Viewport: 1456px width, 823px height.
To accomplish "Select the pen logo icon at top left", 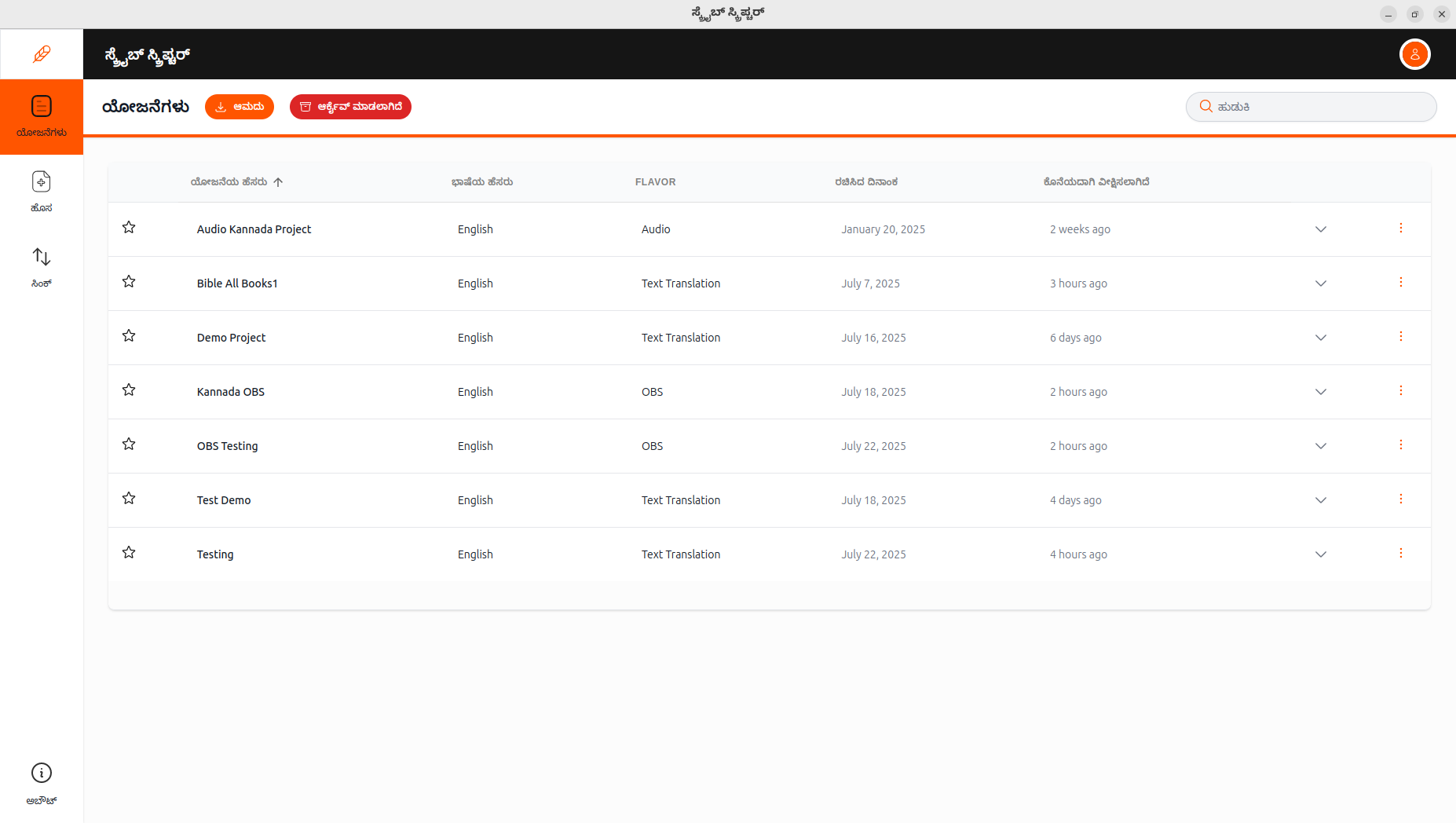I will click(x=41, y=53).
